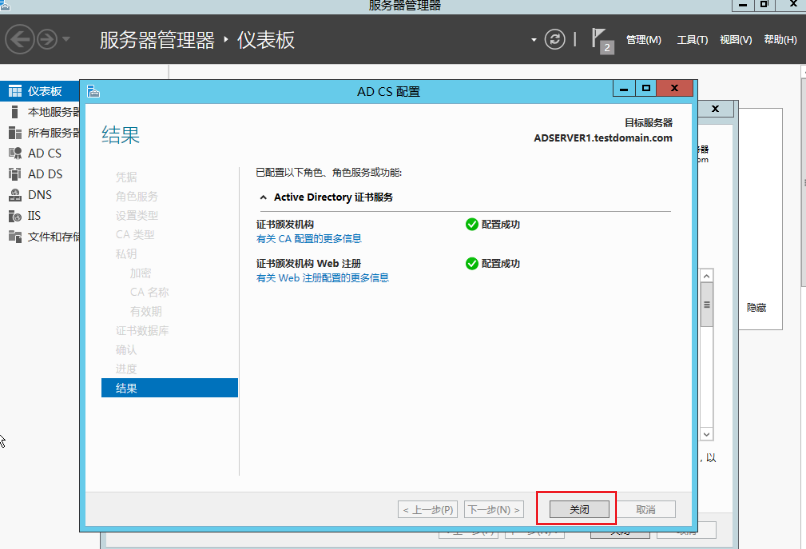
Task: Click the AD DS role icon in sidebar
Action: tap(15, 174)
